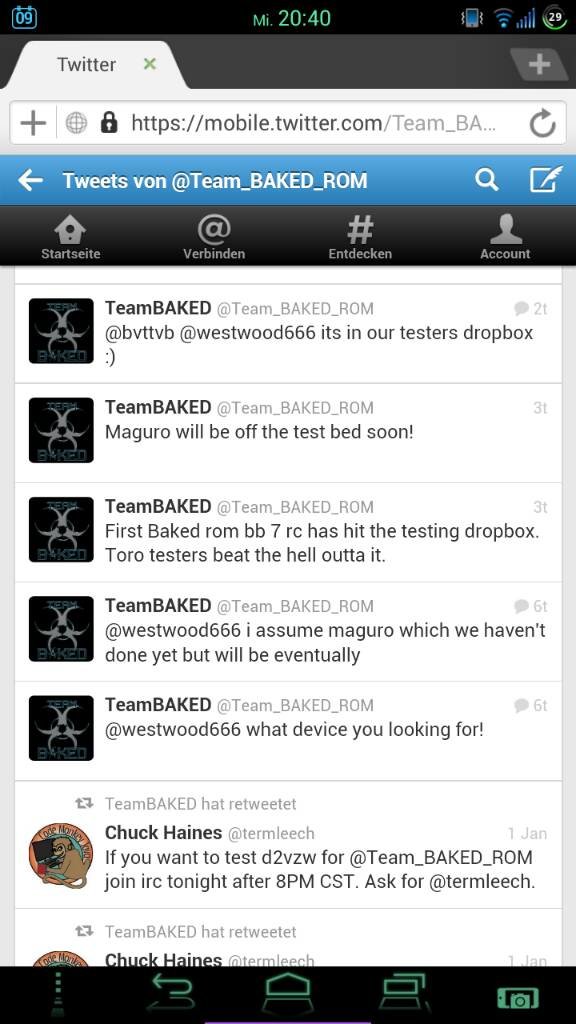Compose a new tweet with quill icon

click(x=545, y=180)
